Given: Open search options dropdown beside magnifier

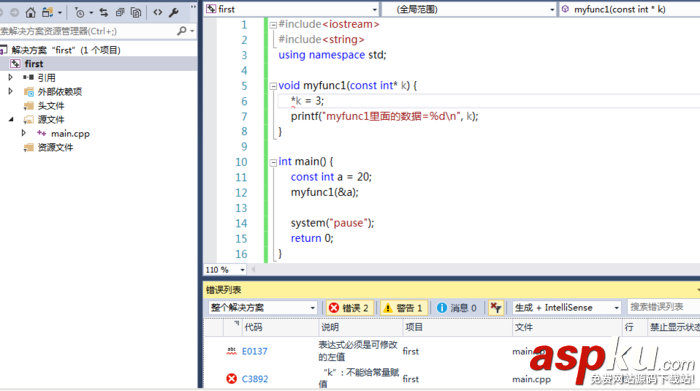Looking at the screenshot, I should (192, 31).
